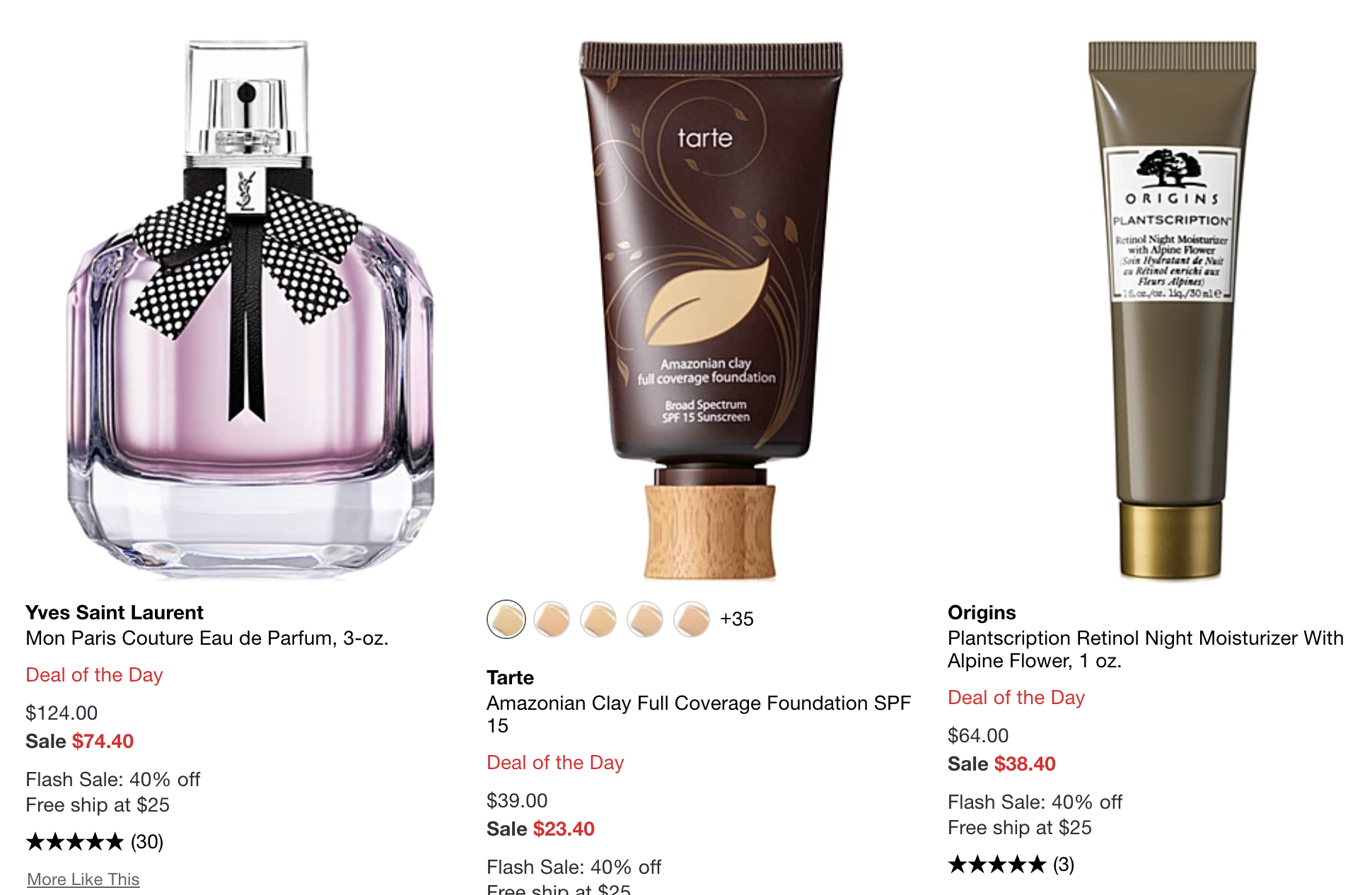Click the Tarte brand name

[511, 677]
